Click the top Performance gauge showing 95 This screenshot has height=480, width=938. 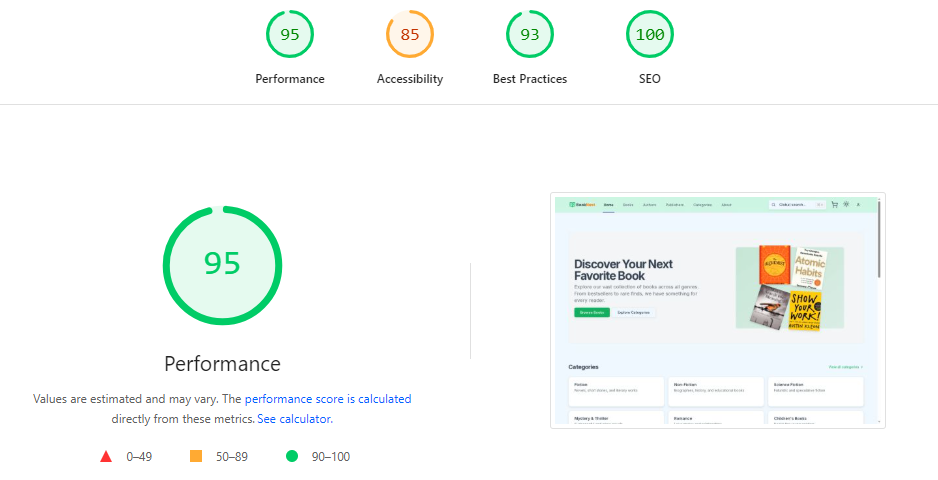click(x=290, y=35)
